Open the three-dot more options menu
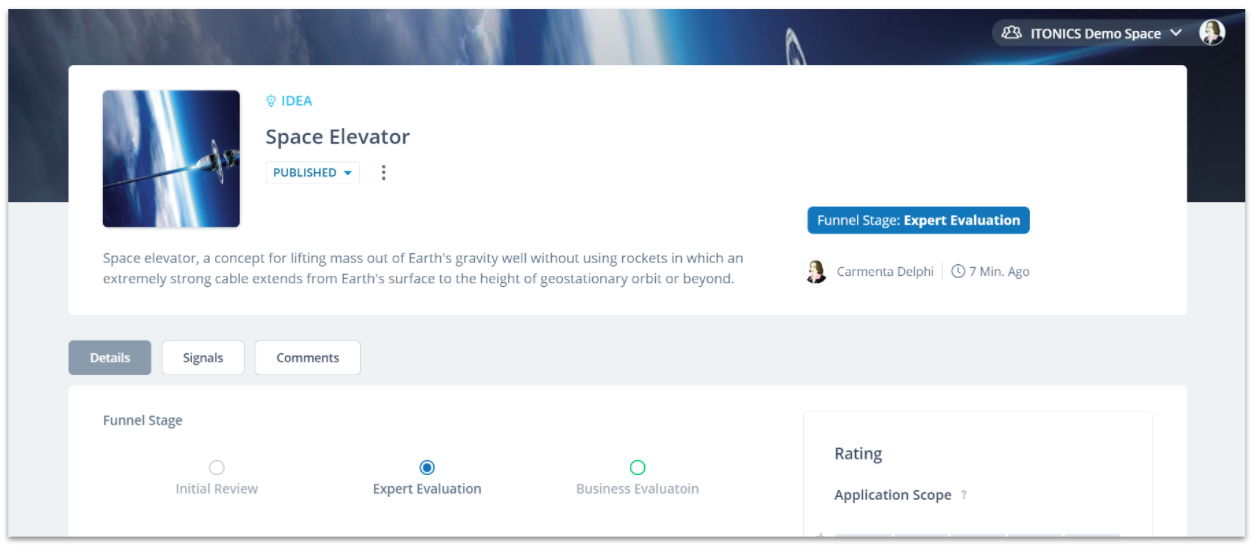 pyautogui.click(x=383, y=173)
